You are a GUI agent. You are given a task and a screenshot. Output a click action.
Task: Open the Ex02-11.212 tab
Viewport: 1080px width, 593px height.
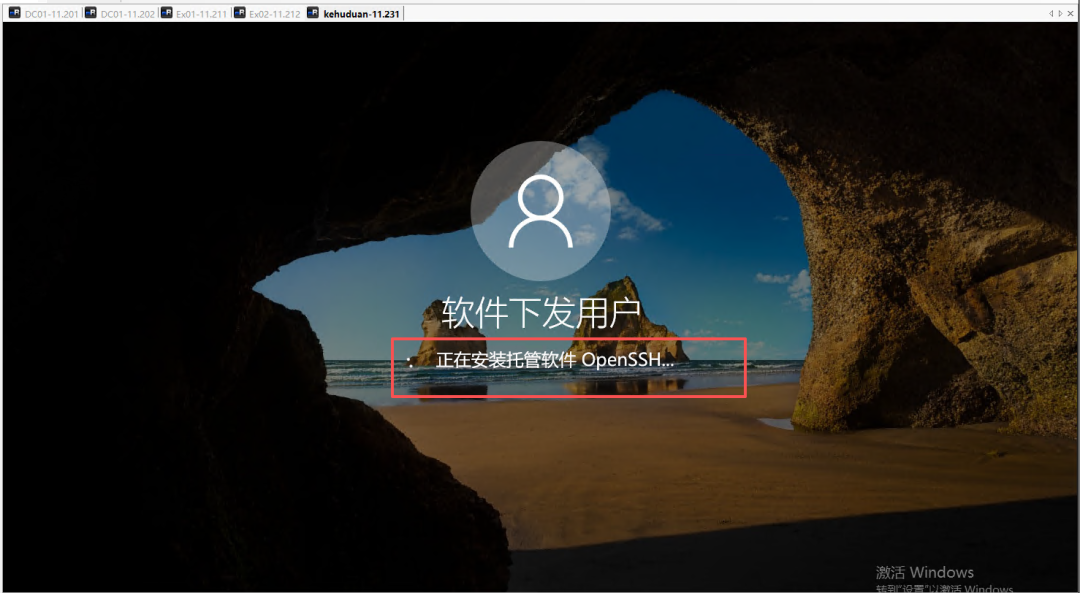pos(267,13)
